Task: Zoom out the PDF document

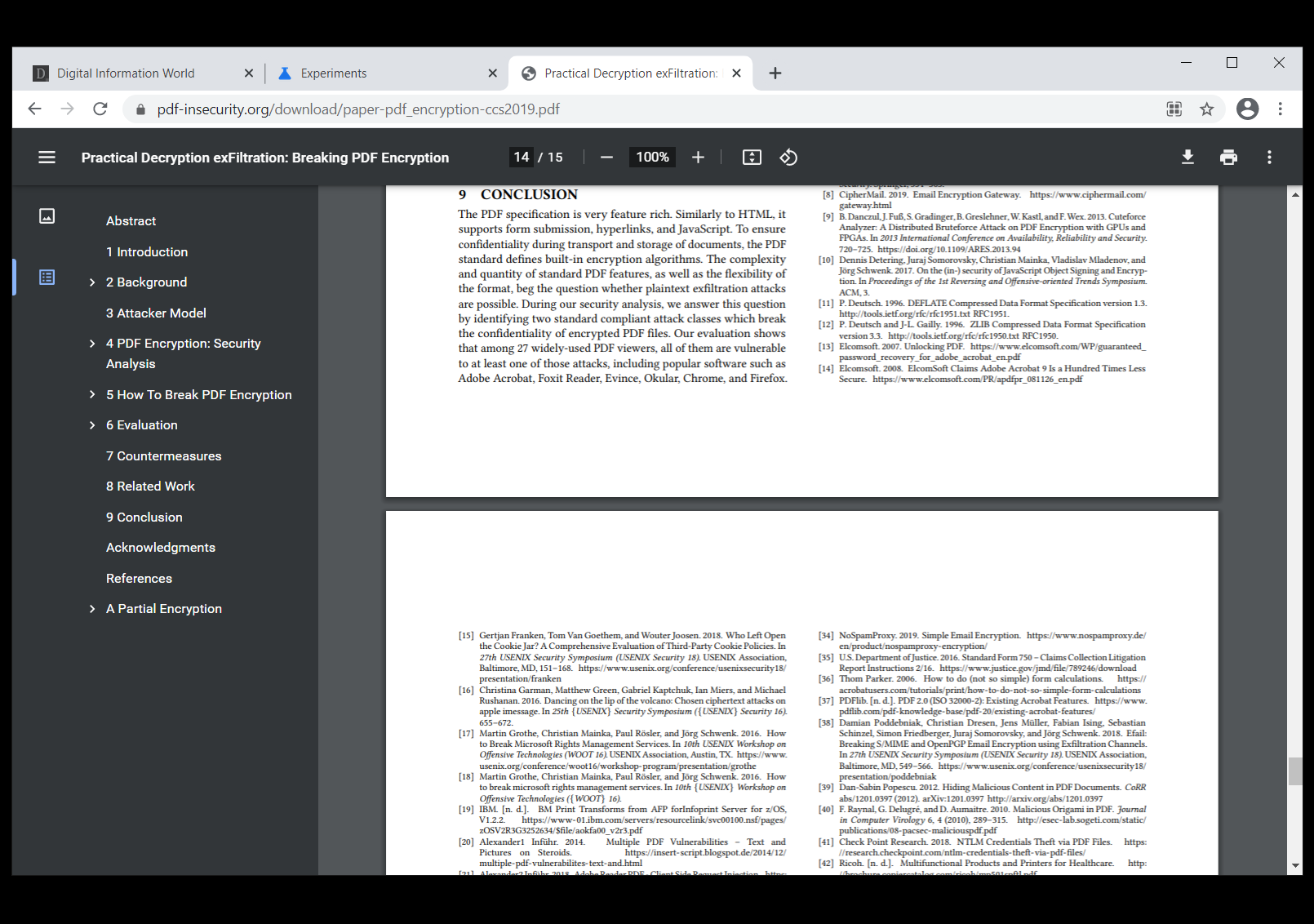Action: tap(606, 158)
